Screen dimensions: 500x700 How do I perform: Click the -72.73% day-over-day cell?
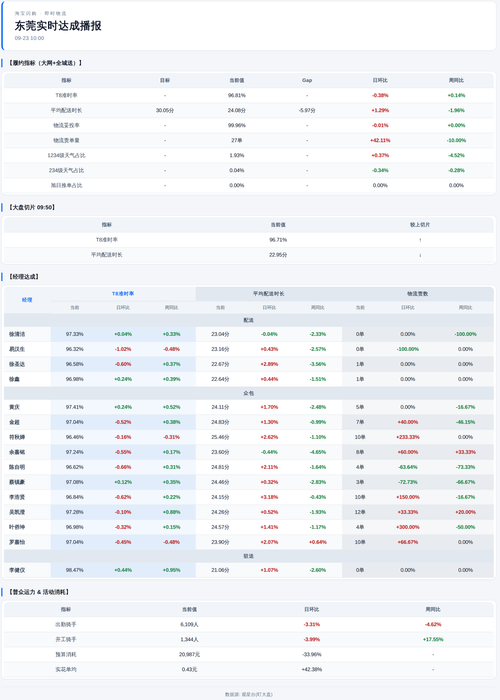coord(408,482)
